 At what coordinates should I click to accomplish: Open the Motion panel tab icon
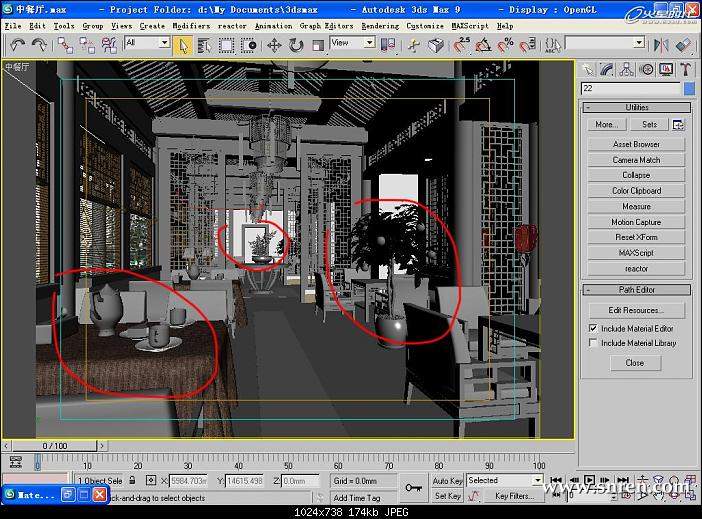tap(646, 68)
